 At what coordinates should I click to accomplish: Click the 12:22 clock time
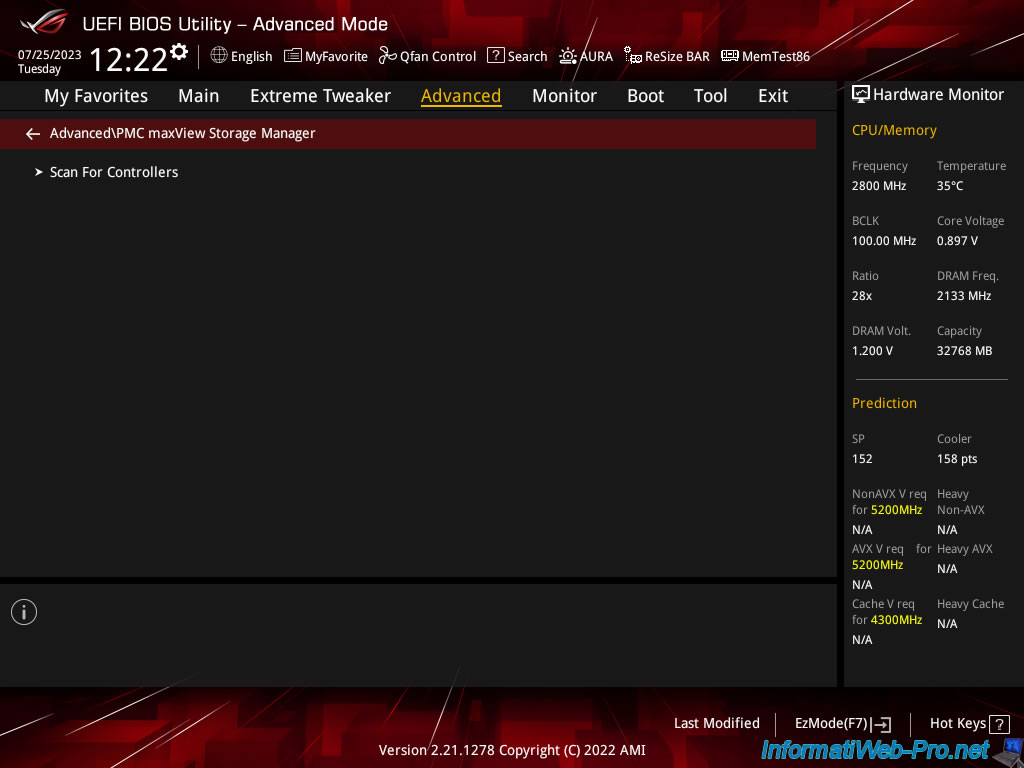(x=129, y=59)
